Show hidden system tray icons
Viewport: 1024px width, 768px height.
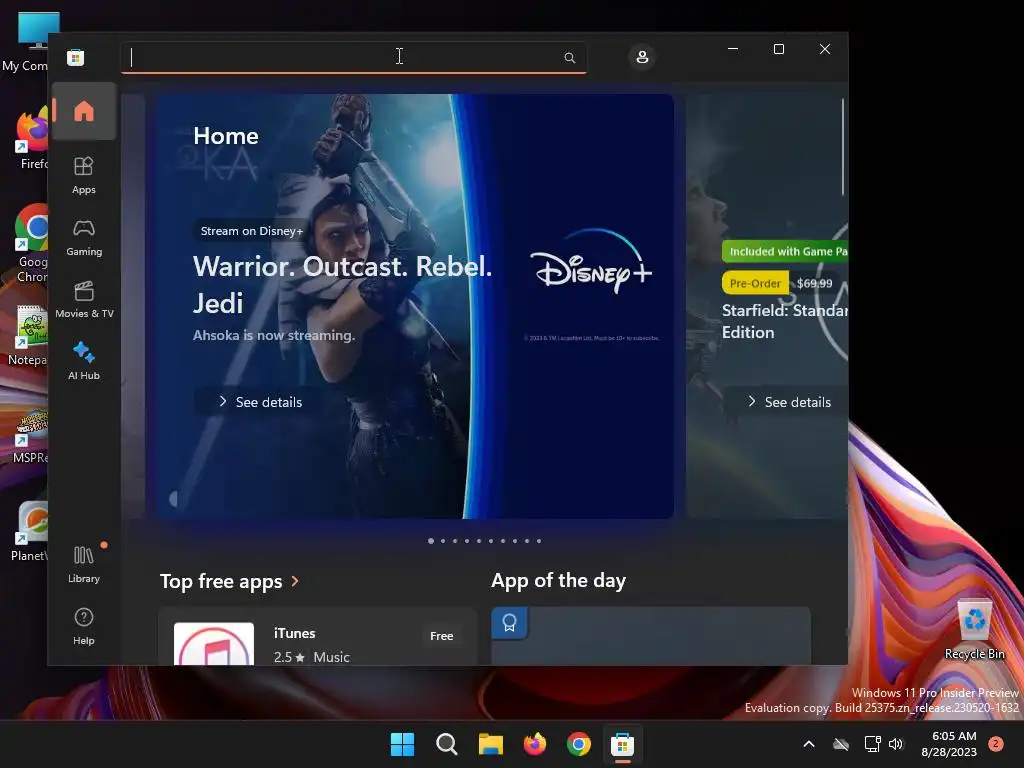click(808, 744)
